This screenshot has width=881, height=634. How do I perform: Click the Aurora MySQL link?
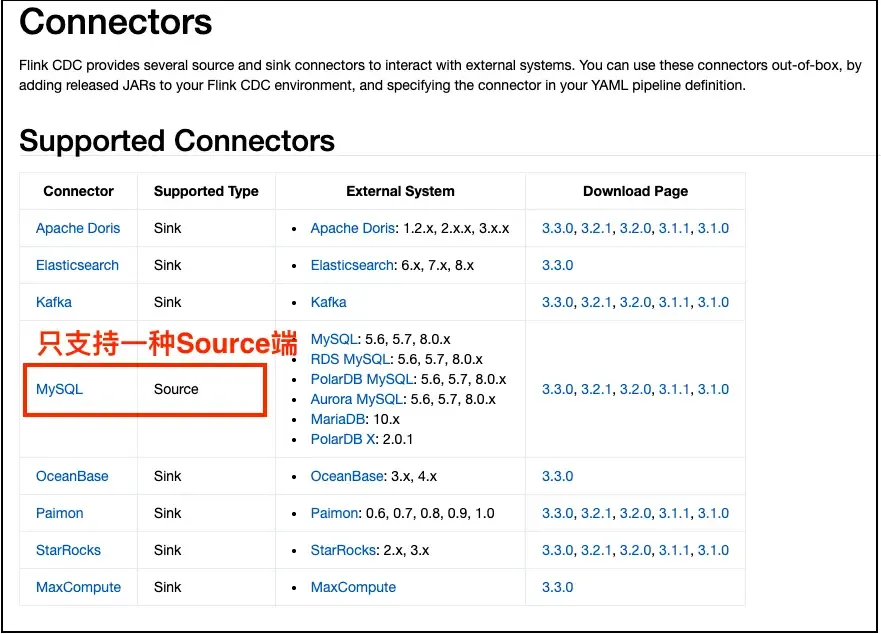click(357, 399)
